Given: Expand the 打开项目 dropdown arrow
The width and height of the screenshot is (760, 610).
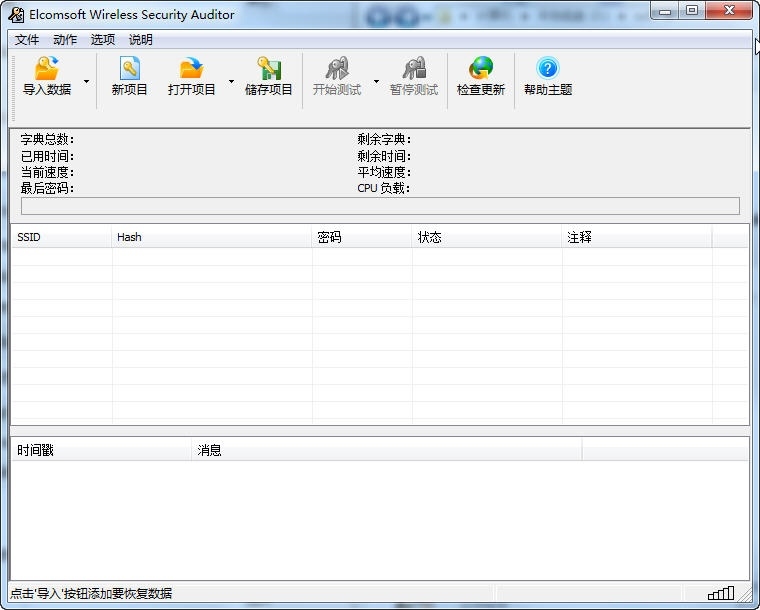Looking at the screenshot, I should tap(231, 81).
